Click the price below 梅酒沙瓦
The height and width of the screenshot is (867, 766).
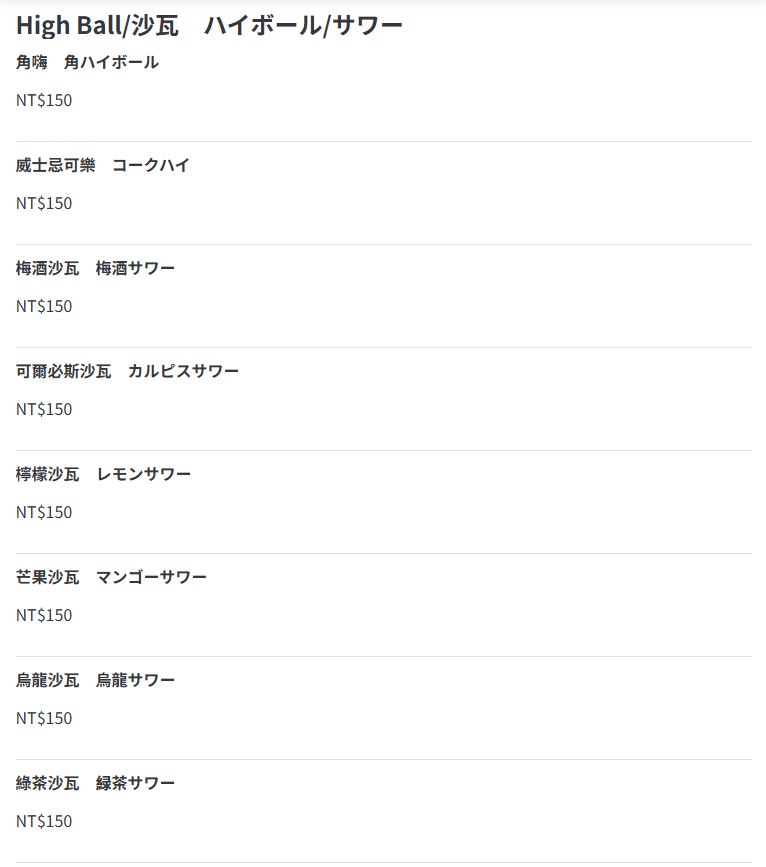44,306
